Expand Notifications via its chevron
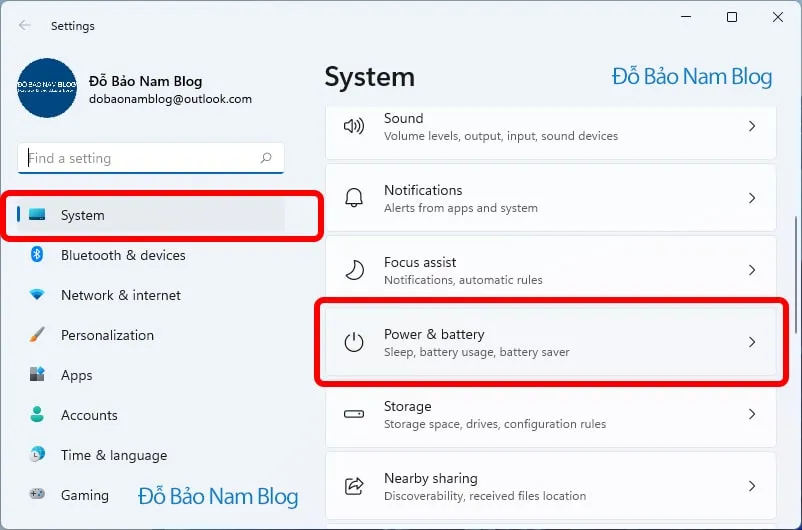 [752, 198]
